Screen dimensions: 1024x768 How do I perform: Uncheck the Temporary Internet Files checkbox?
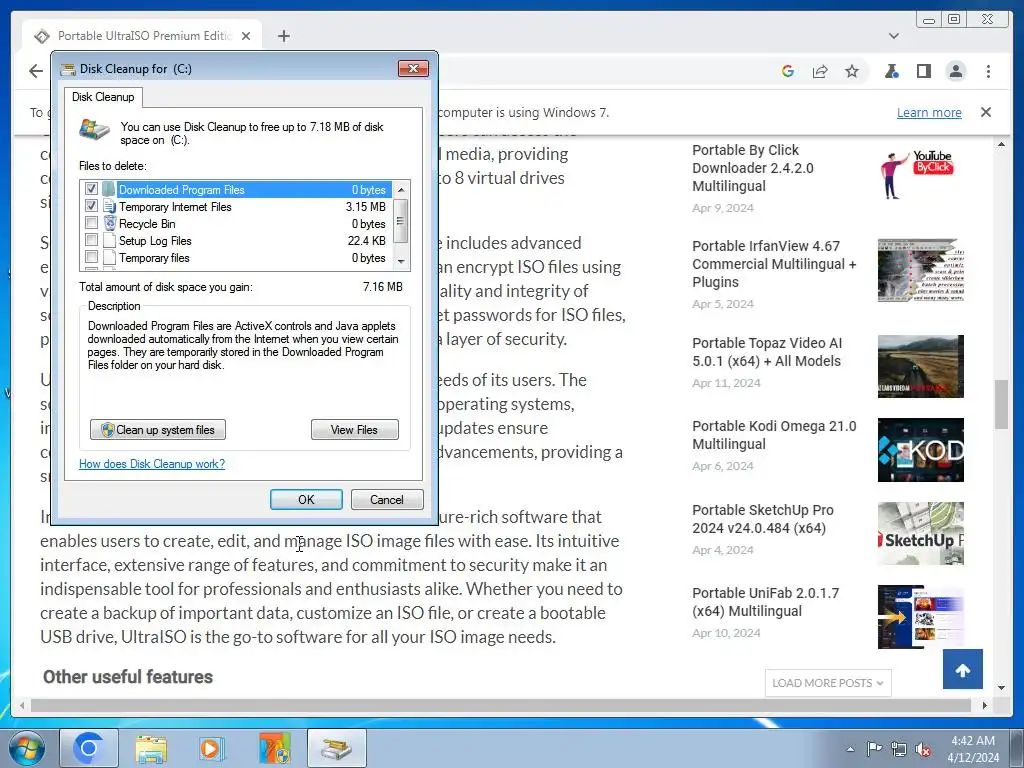tap(91, 206)
